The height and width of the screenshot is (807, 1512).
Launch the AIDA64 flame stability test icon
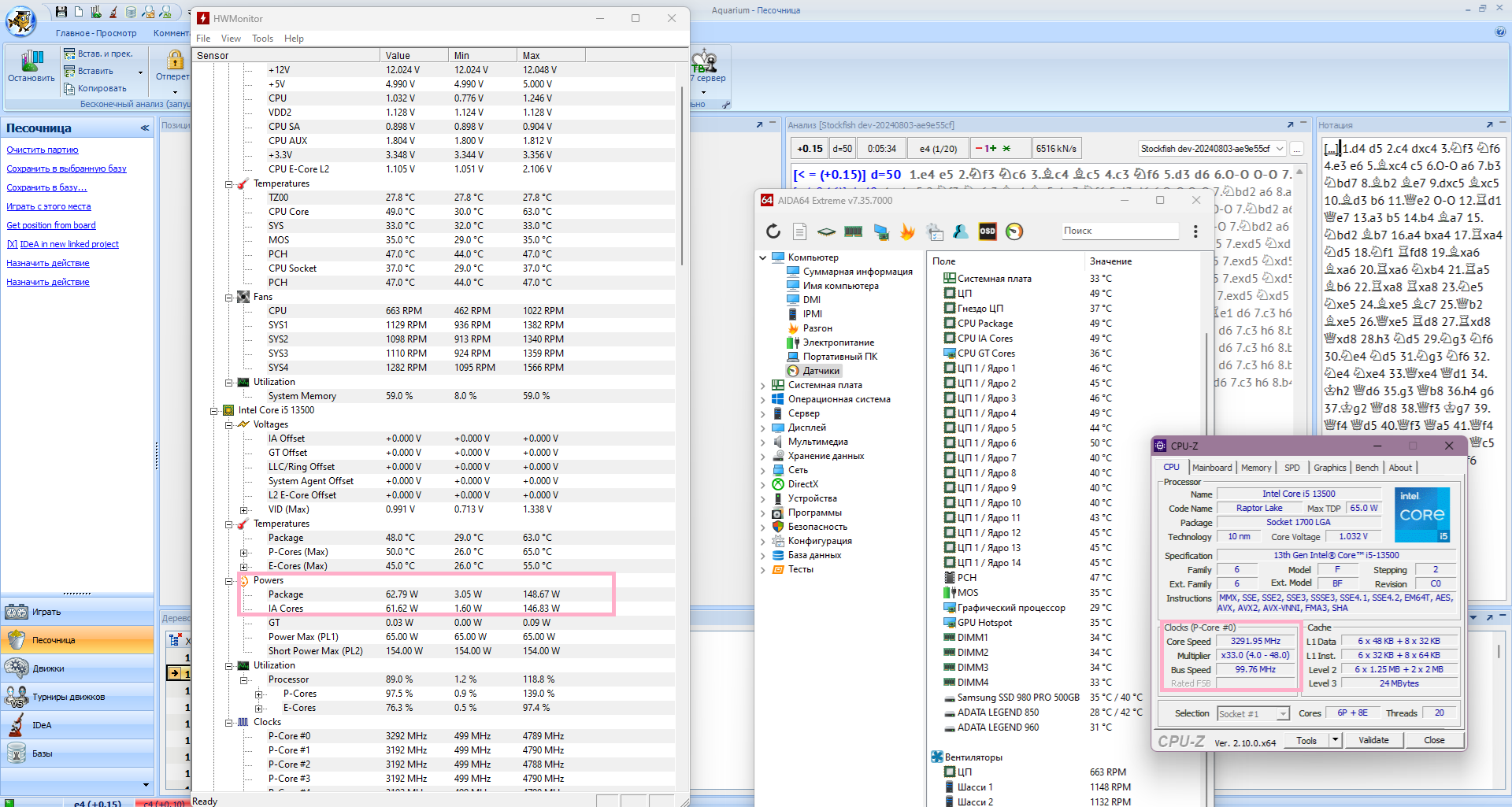pyautogui.click(x=908, y=231)
